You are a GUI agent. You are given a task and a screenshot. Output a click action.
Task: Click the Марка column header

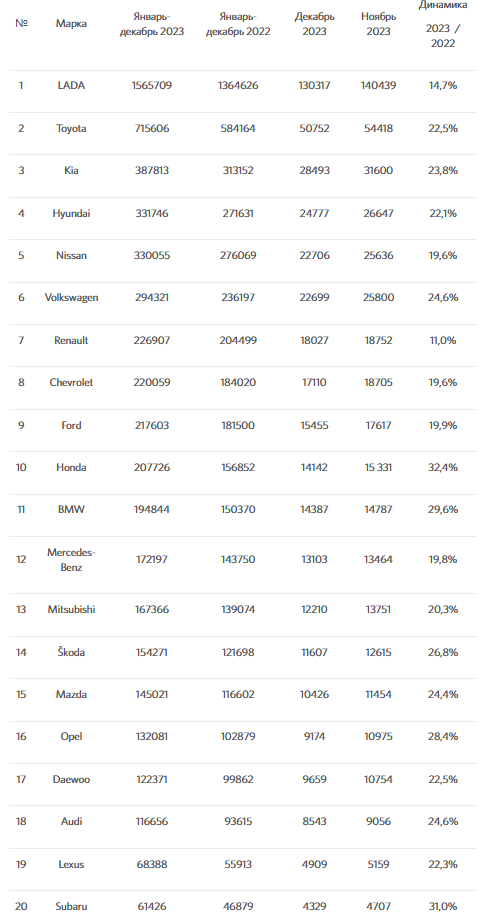pyautogui.click(x=71, y=24)
